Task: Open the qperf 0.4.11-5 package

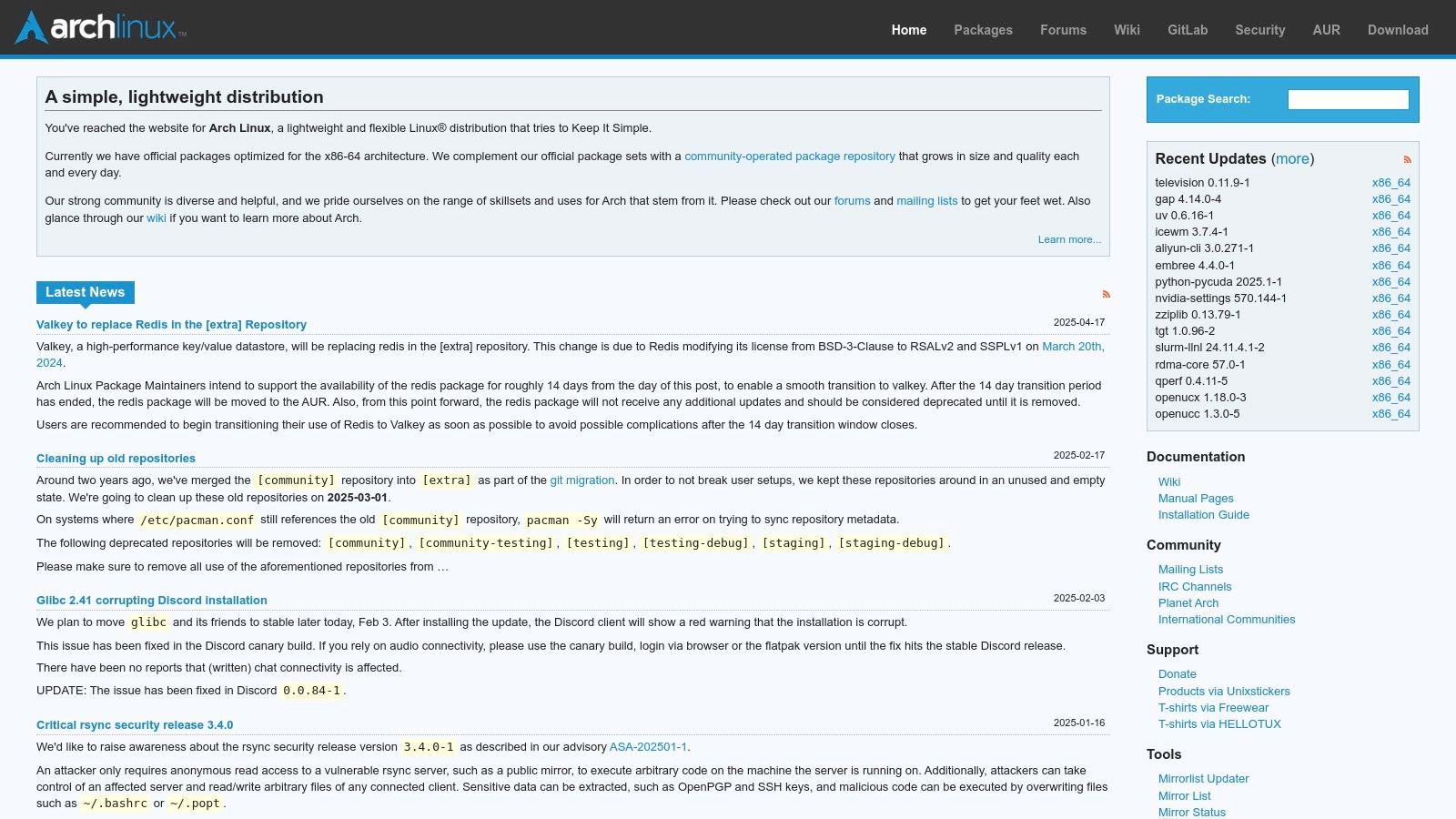Action: coord(1191,381)
